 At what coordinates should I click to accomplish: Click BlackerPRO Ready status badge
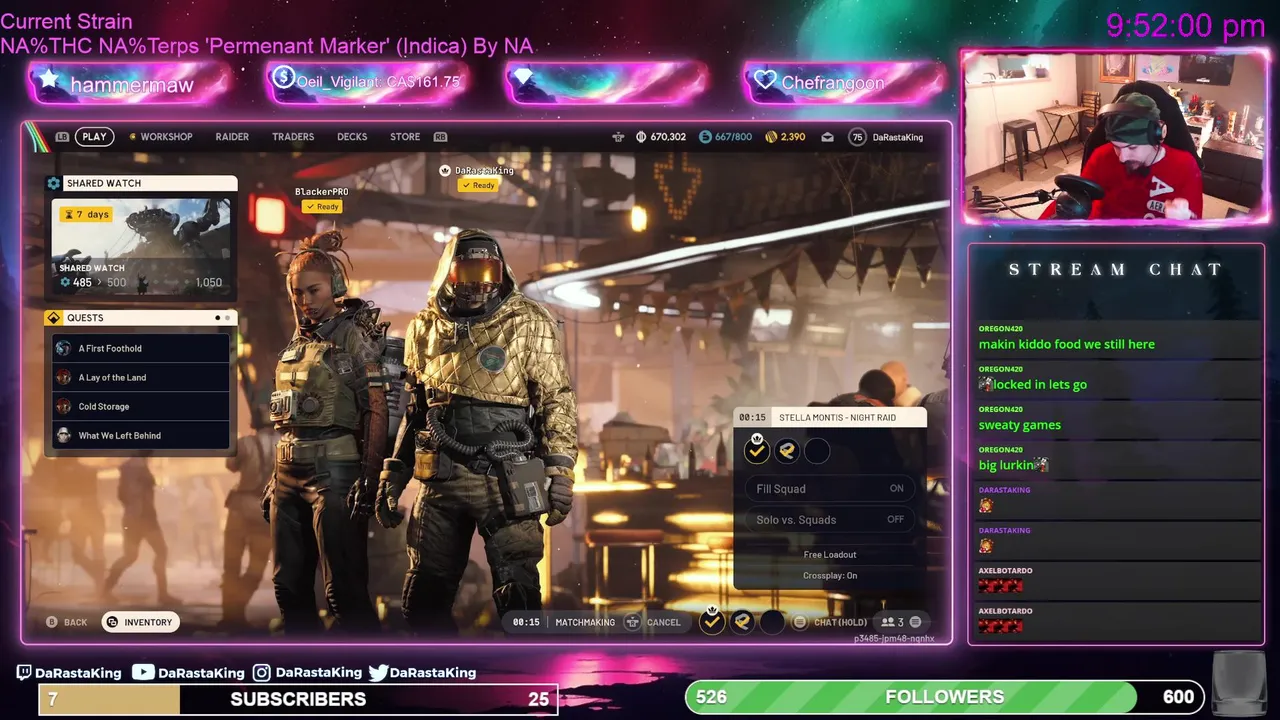point(321,206)
